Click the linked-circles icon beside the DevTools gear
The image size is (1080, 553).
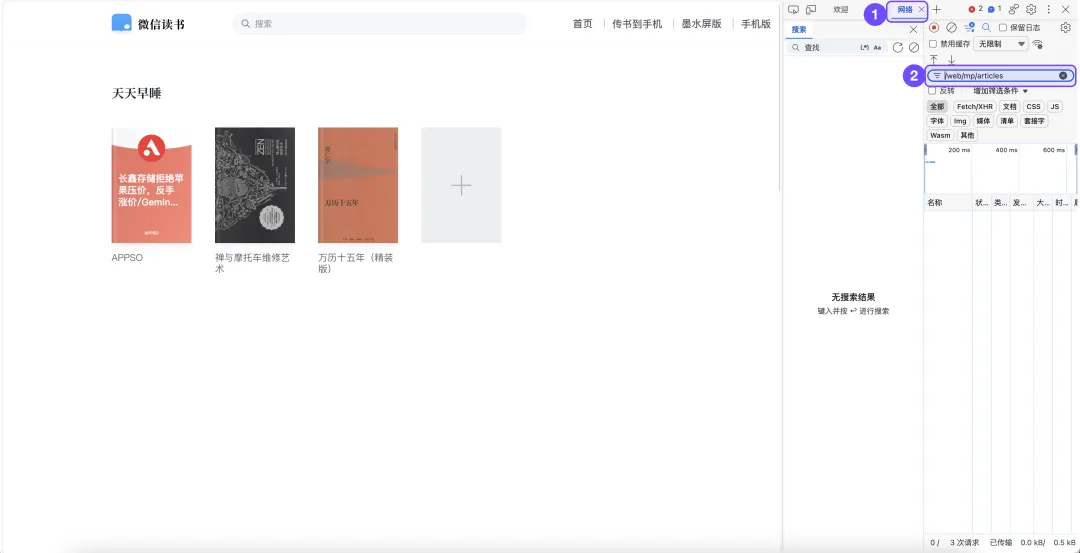[1013, 10]
